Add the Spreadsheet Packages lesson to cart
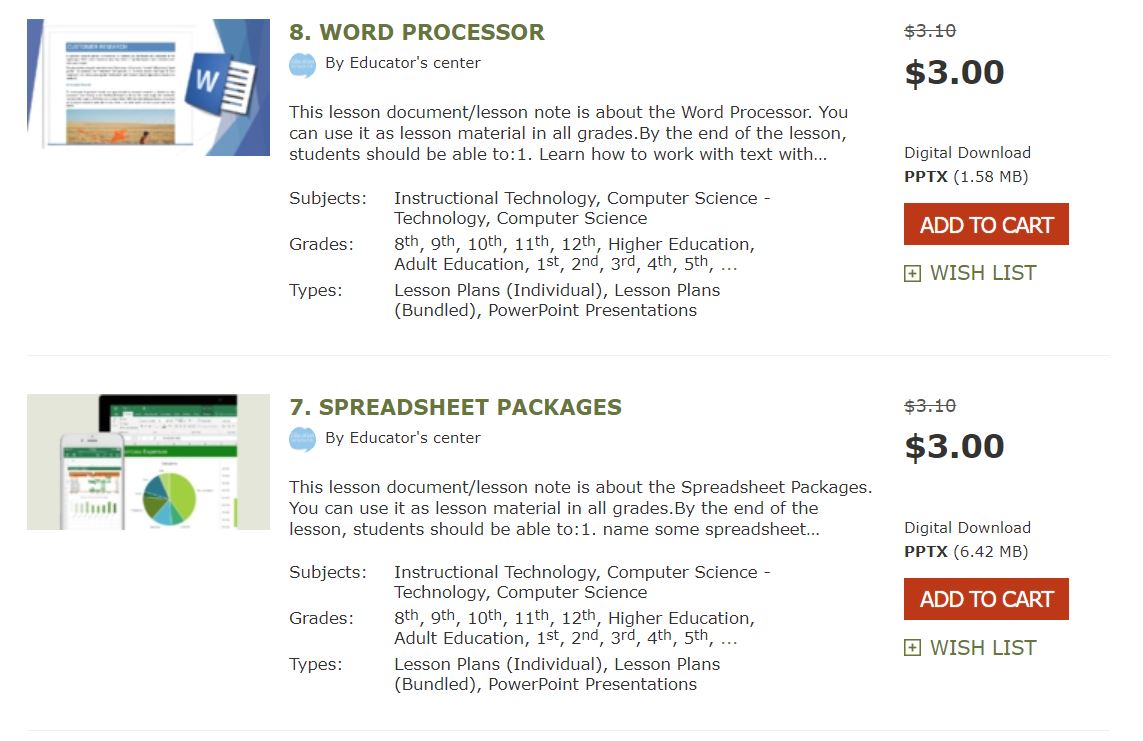Viewport: 1143px width, 741px height. pyautogui.click(x=986, y=598)
